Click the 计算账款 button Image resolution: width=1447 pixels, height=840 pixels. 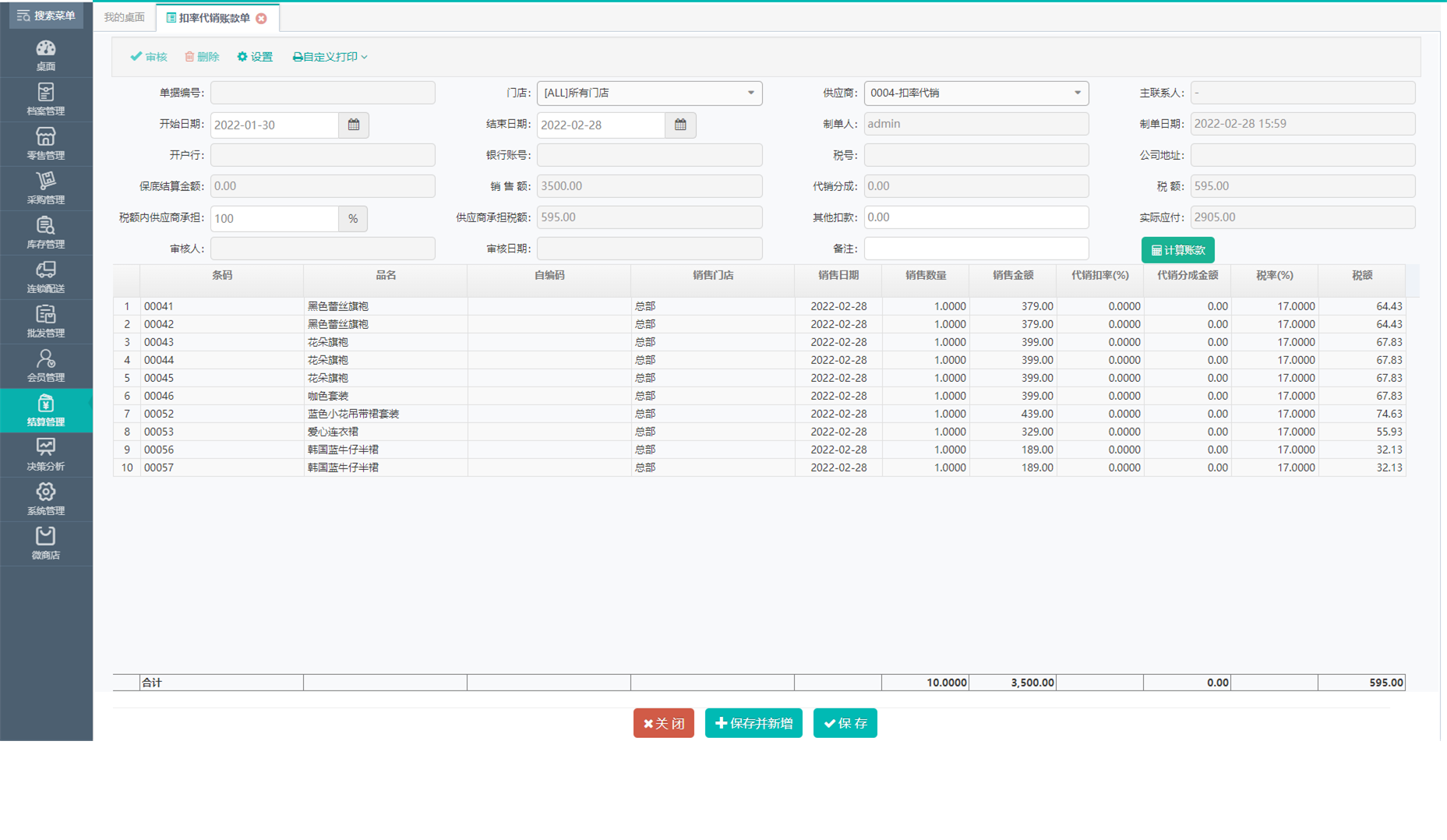tap(1177, 250)
